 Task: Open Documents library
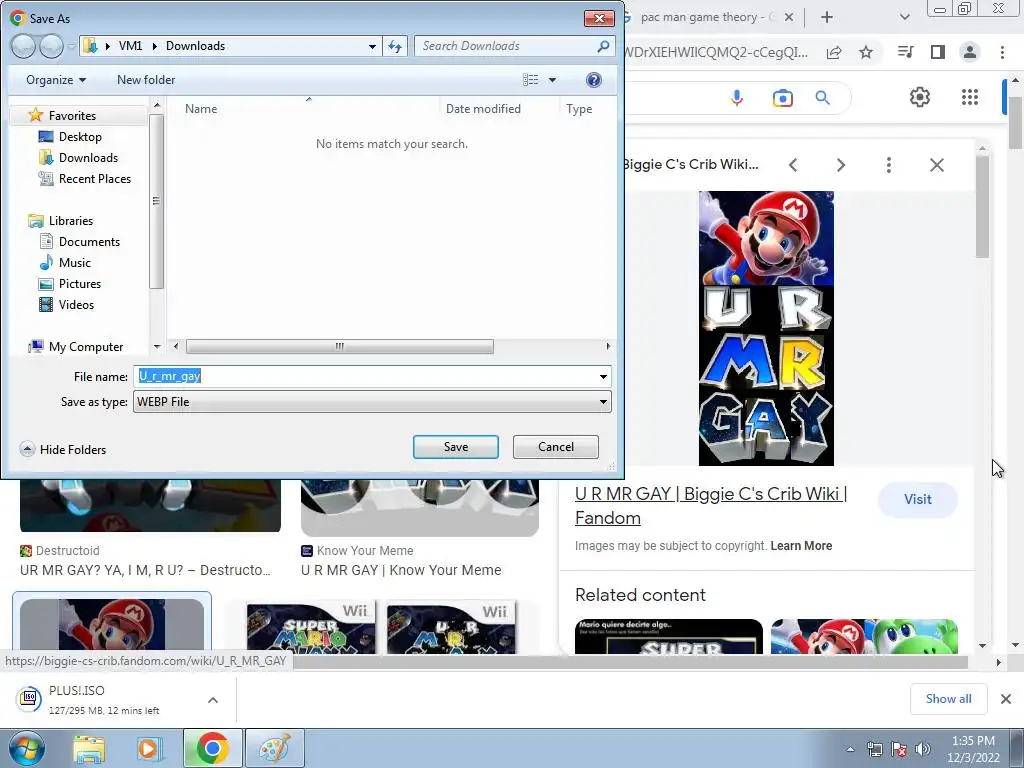(x=89, y=242)
